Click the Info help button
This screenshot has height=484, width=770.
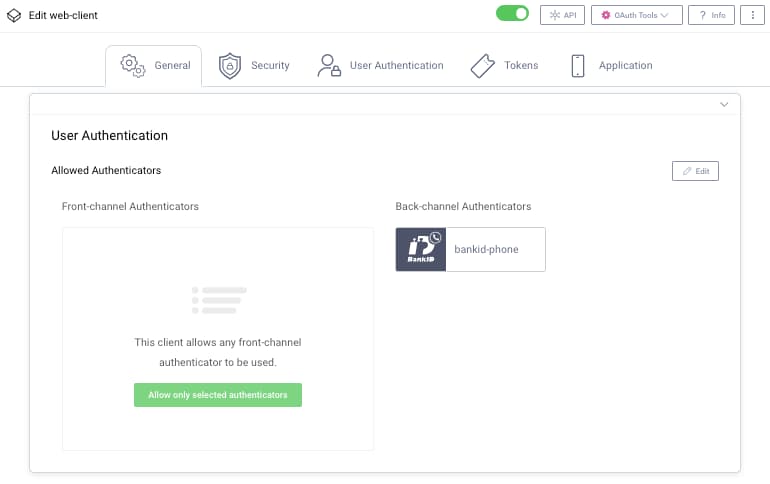tap(711, 15)
